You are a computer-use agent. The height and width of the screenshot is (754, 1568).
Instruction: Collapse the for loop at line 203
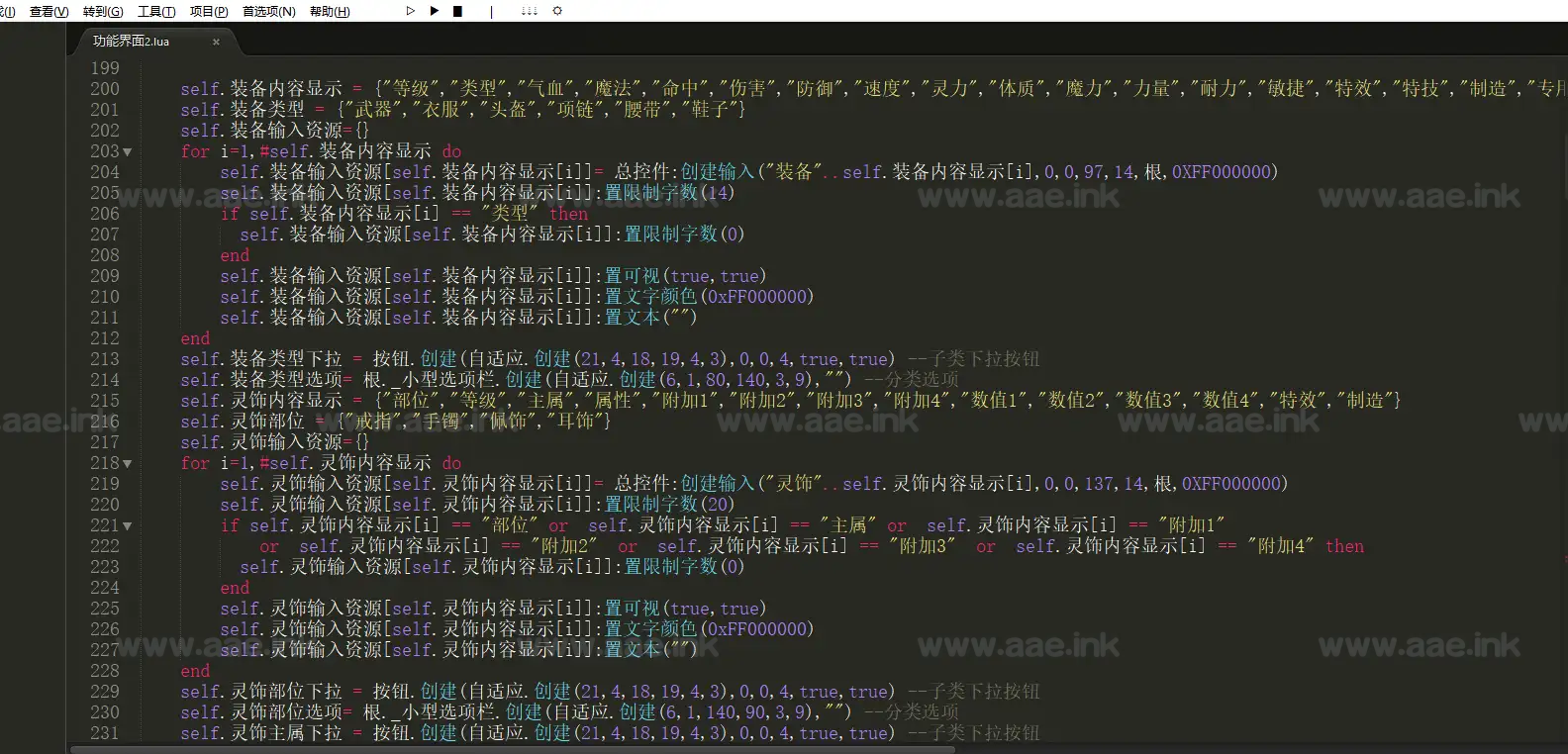128,152
